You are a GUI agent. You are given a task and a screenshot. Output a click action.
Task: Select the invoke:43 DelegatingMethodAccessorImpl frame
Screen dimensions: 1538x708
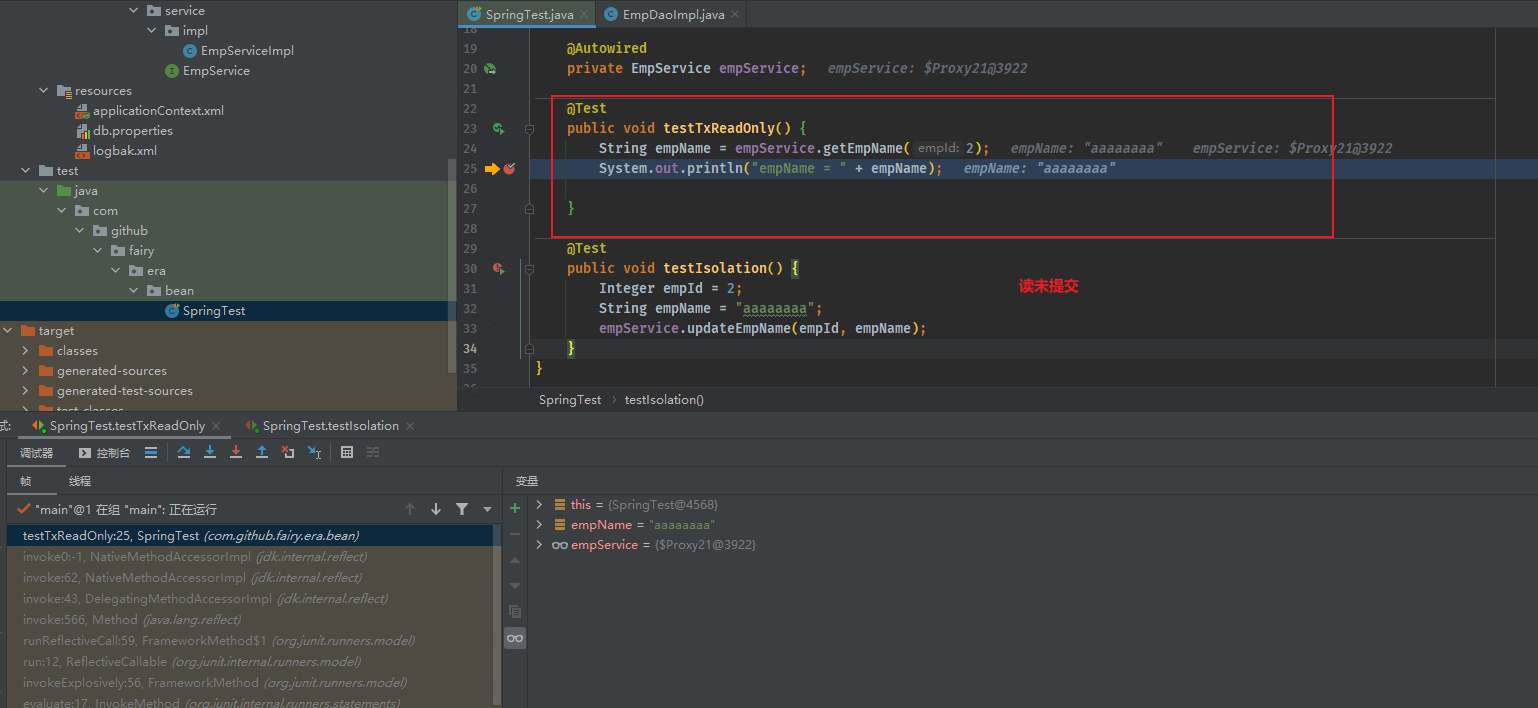point(250,598)
